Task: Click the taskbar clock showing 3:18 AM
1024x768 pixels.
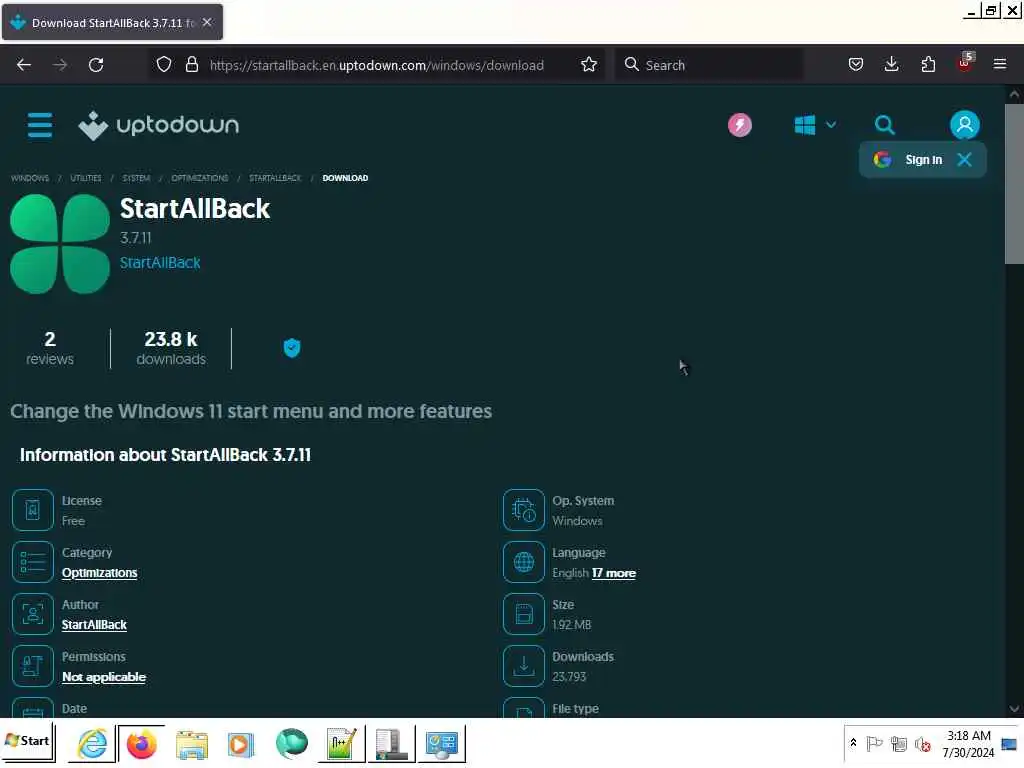Action: 968,744
